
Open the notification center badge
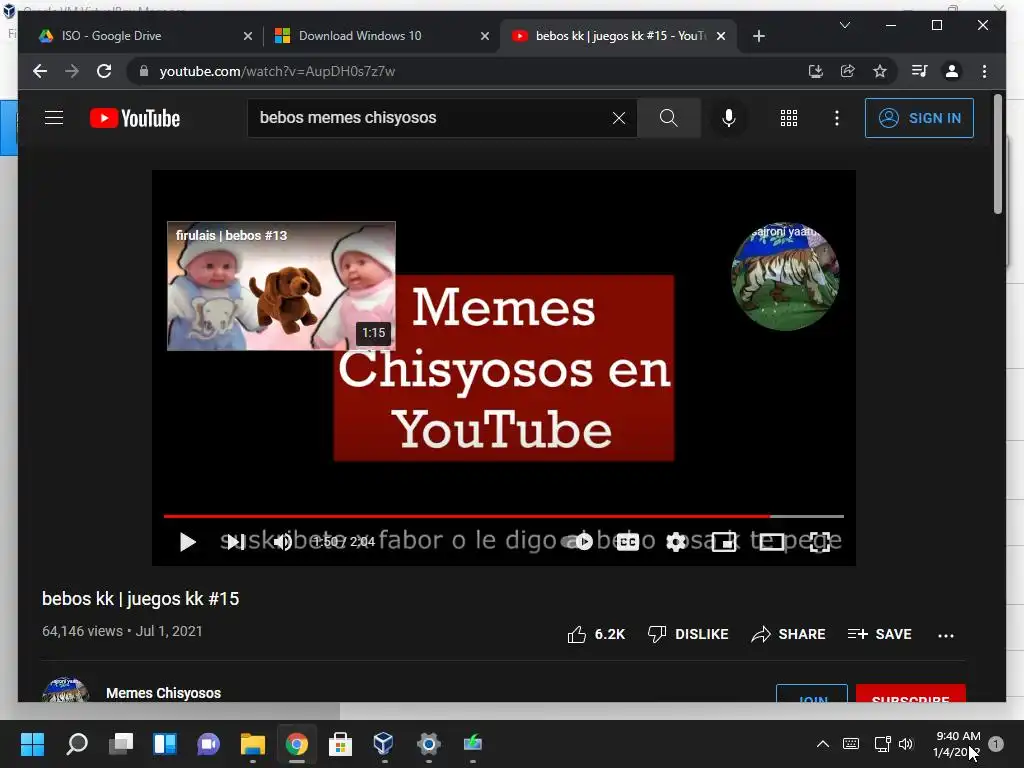(x=996, y=744)
